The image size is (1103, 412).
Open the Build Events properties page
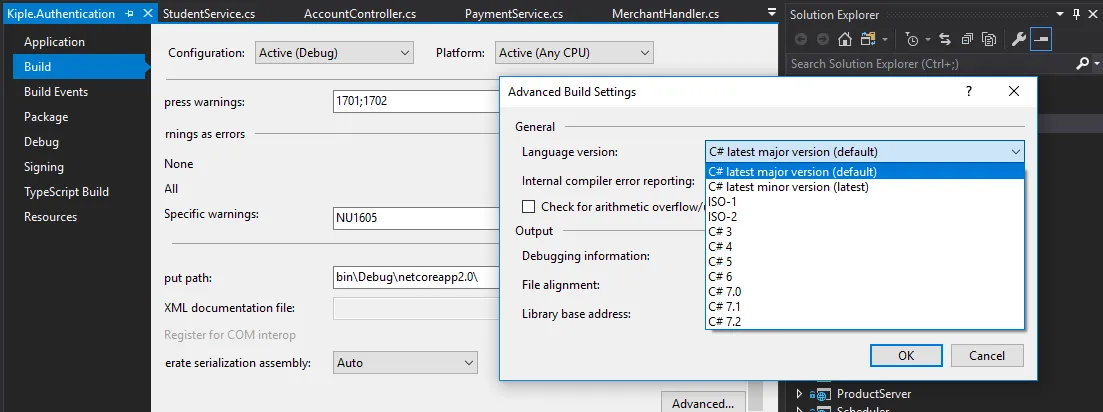tap(56, 92)
